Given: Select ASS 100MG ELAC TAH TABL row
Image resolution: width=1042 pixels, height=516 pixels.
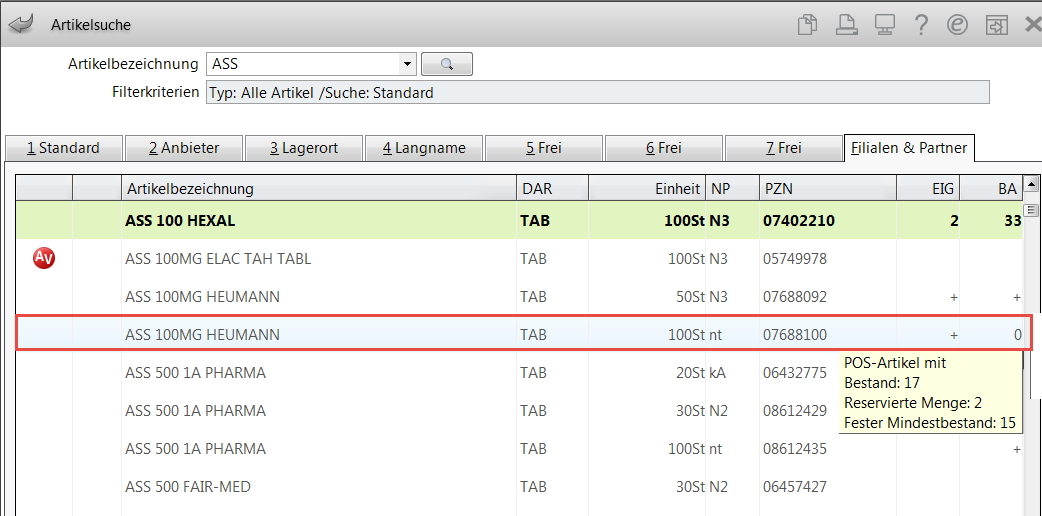Looking at the screenshot, I should (x=519, y=259).
